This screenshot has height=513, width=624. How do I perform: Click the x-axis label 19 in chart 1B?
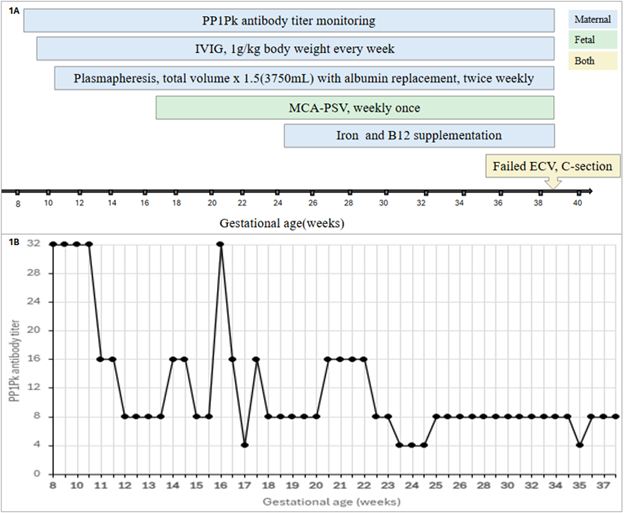[x=292, y=486]
